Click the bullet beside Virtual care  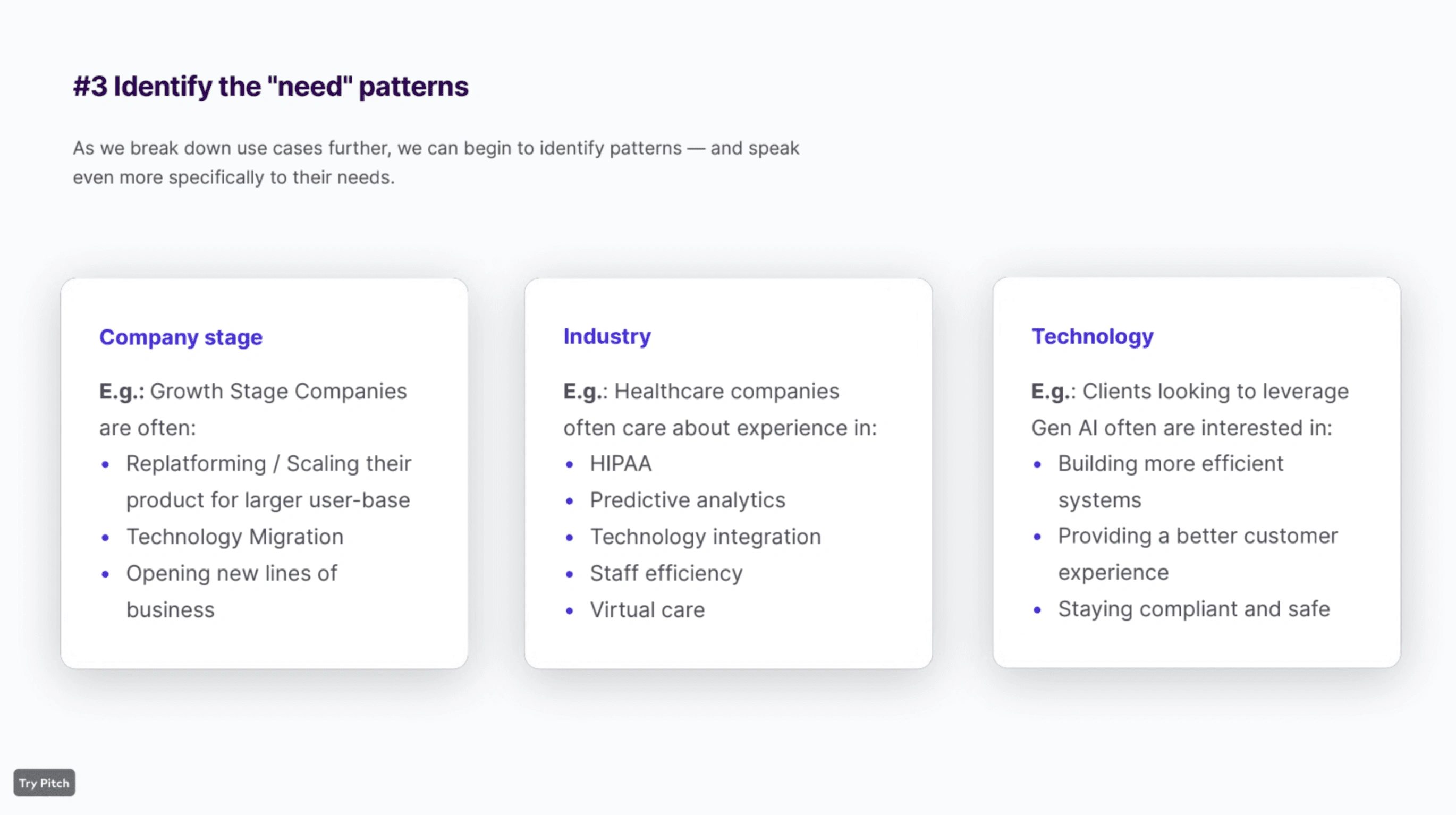[569, 610]
